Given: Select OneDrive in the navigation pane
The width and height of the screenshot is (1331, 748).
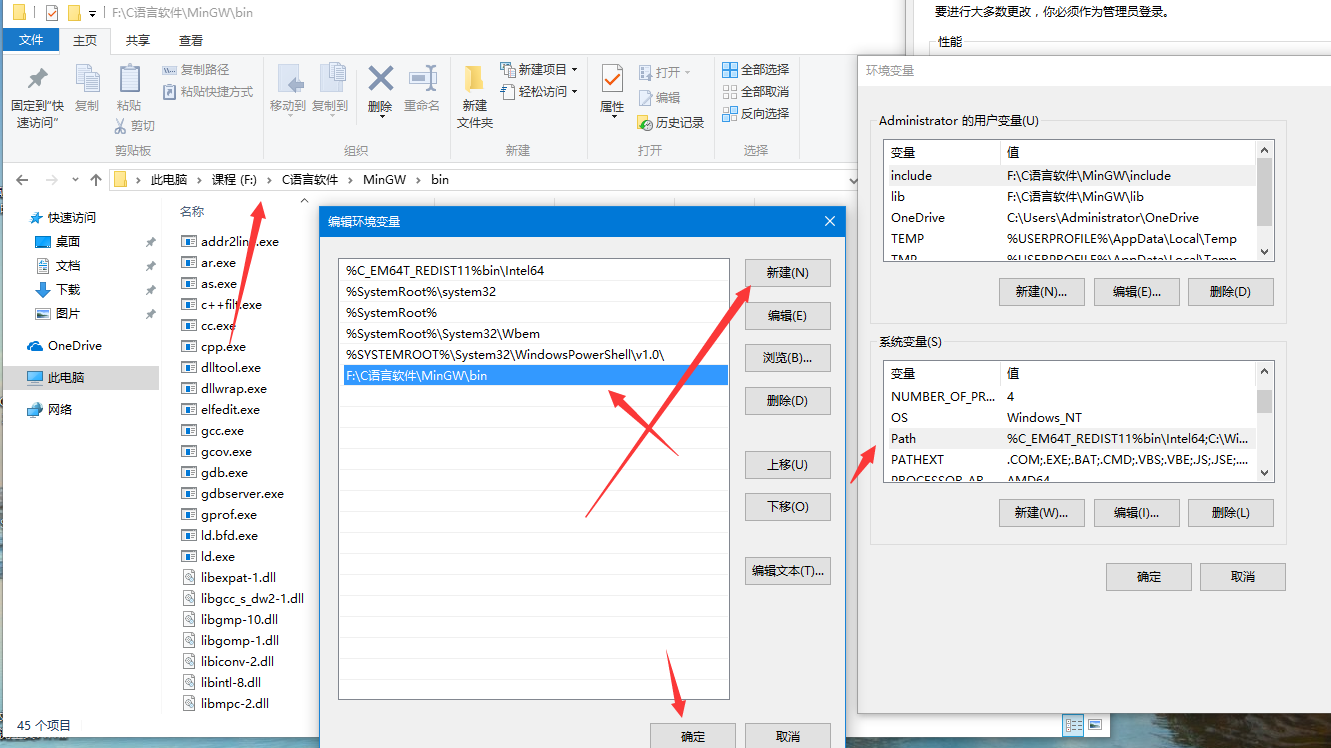Looking at the screenshot, I should pyautogui.click(x=74, y=346).
